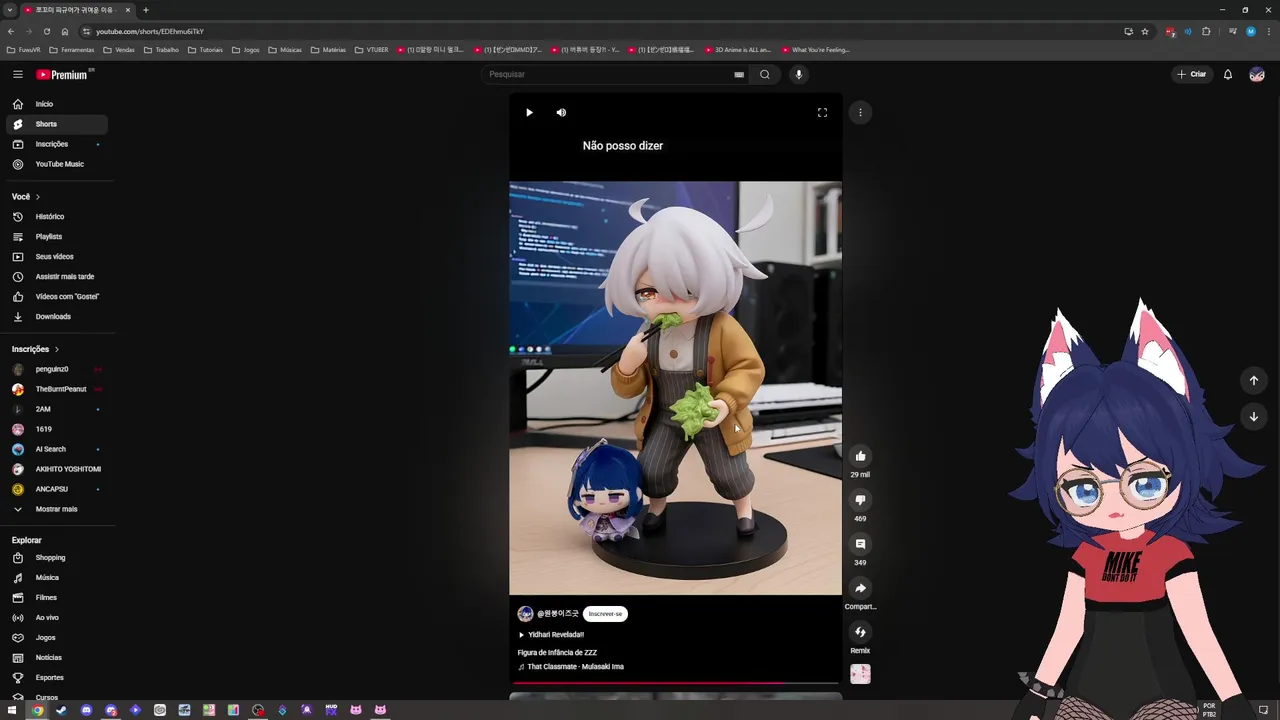The image size is (1280, 720).
Task: Enter fullscreen on the Short
Action: pos(822,113)
